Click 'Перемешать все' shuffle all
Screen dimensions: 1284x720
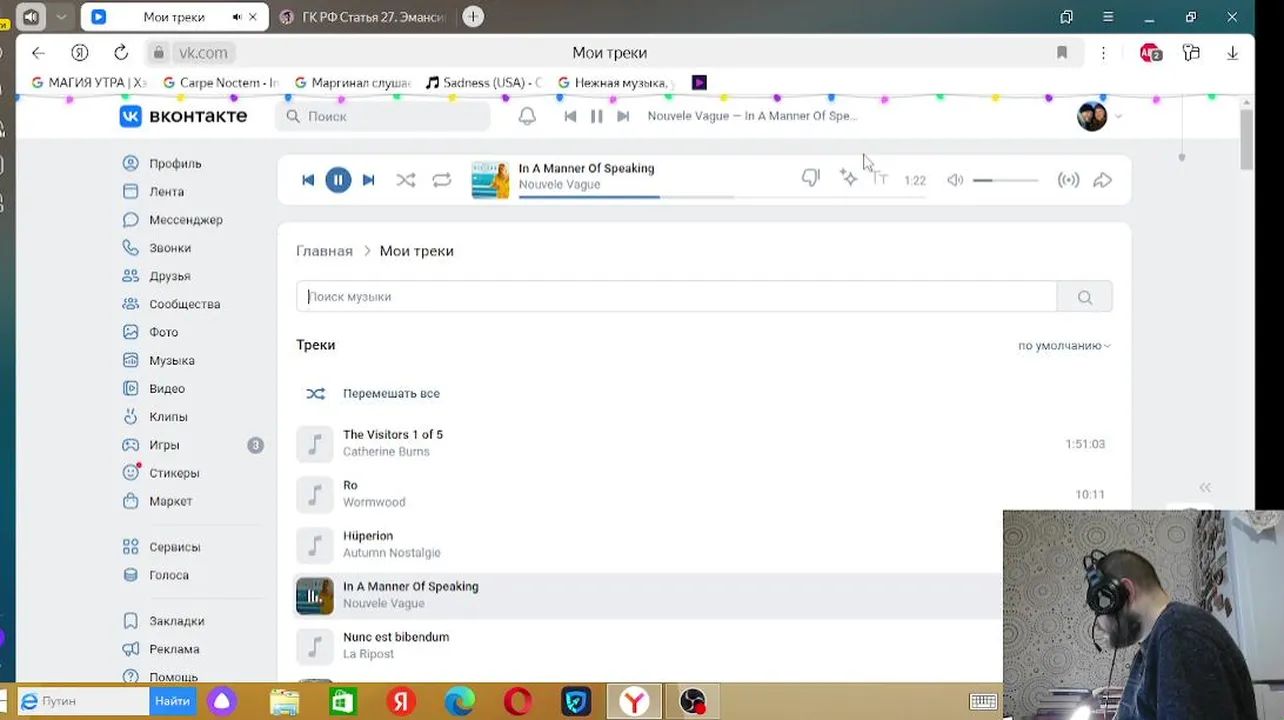click(391, 393)
